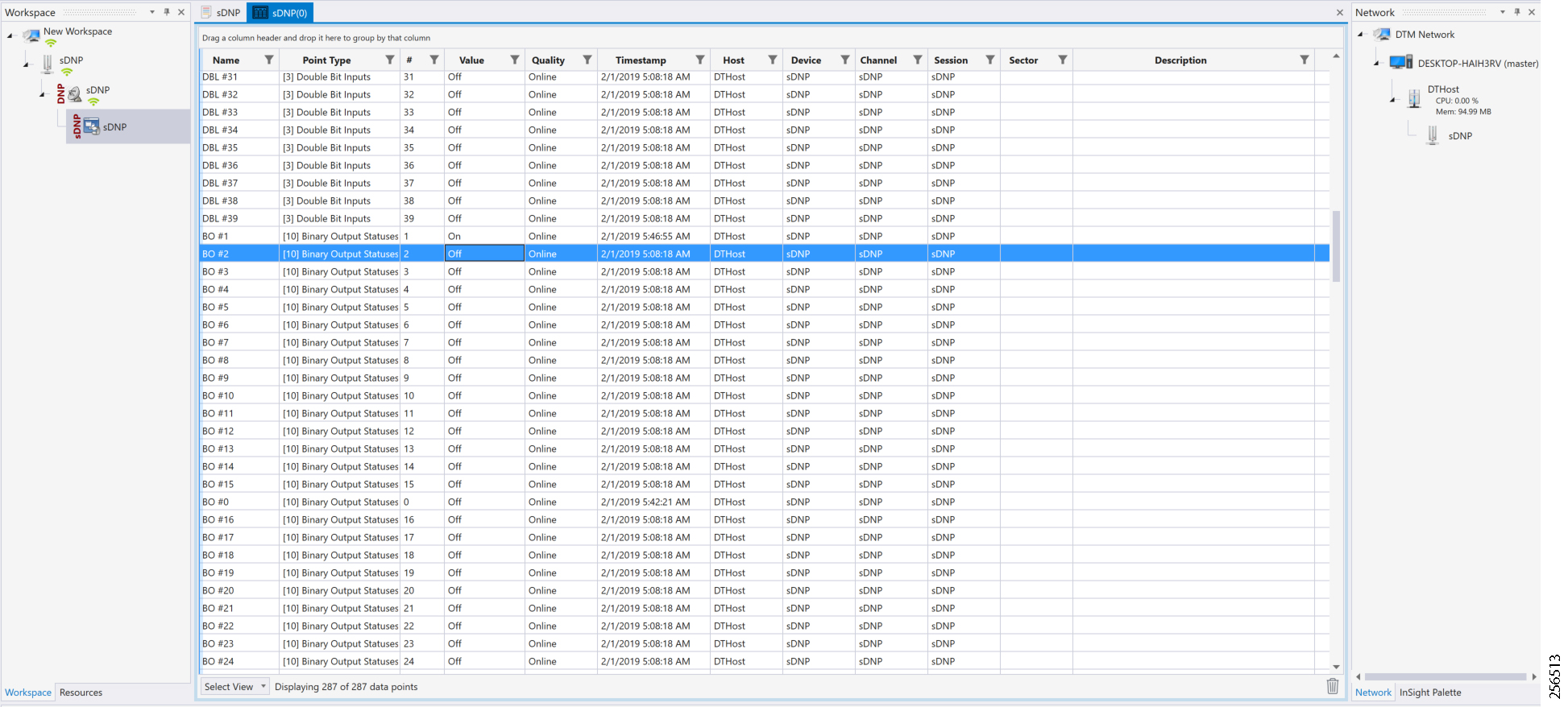This screenshot has height=707, width=1568.
Task: Switch to the sDNP document tab
Action: [x=221, y=13]
